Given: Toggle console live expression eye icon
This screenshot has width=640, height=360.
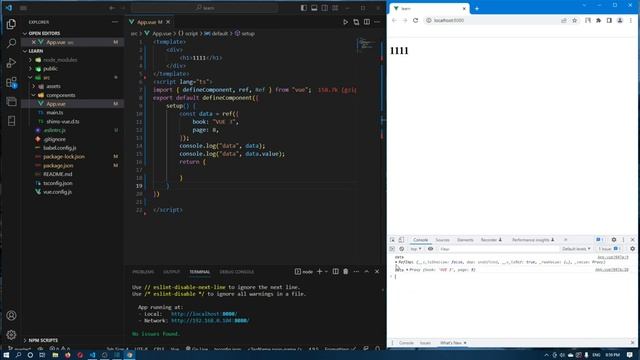Looking at the screenshot, I should 430,249.
